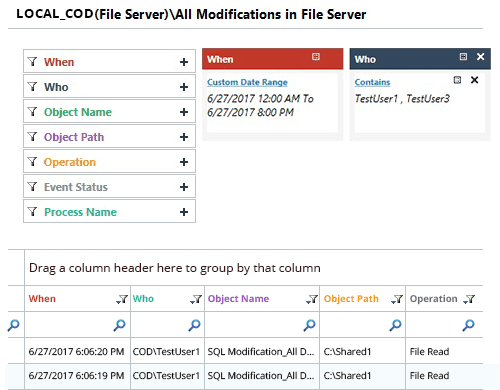This screenshot has width=500, height=390.
Task: Click search magnifier in Object Path column
Action: pyautogui.click(x=395, y=325)
